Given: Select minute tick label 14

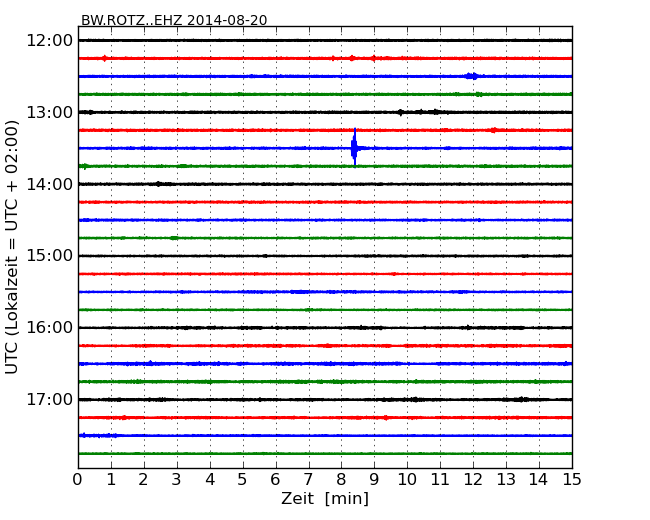Looking at the screenshot, I should (x=539, y=480).
